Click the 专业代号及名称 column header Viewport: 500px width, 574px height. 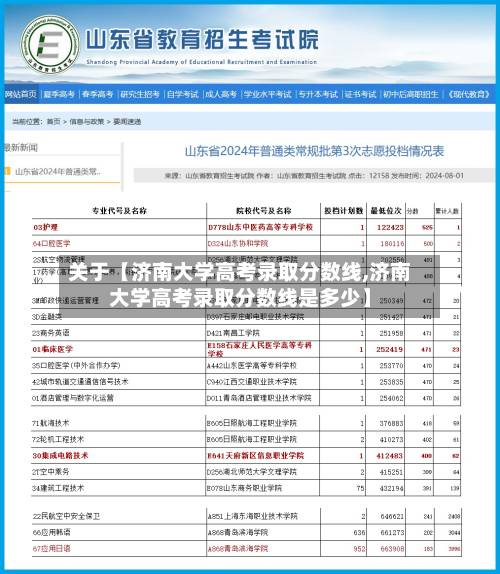coord(119,211)
